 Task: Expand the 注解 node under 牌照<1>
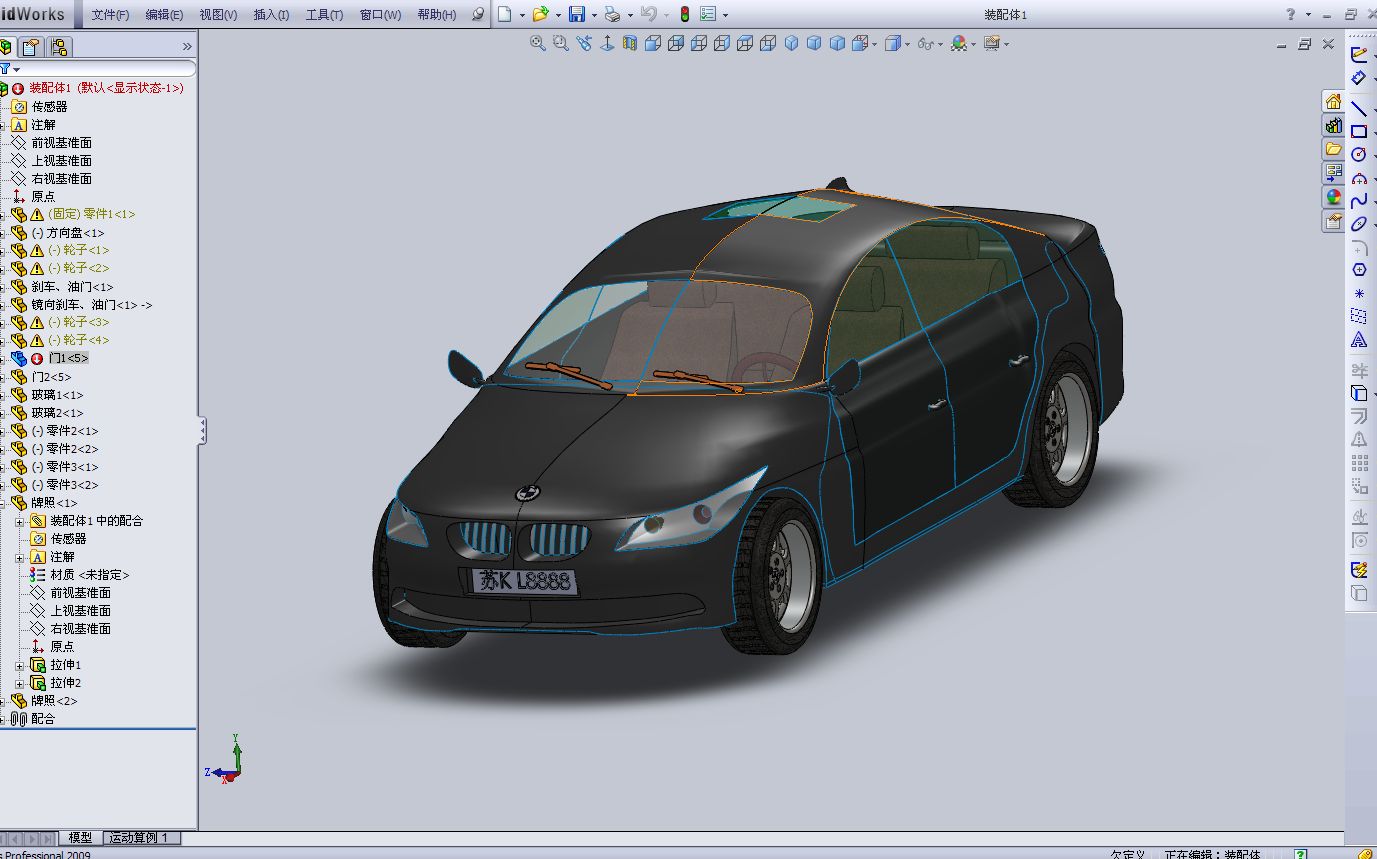(x=19, y=557)
